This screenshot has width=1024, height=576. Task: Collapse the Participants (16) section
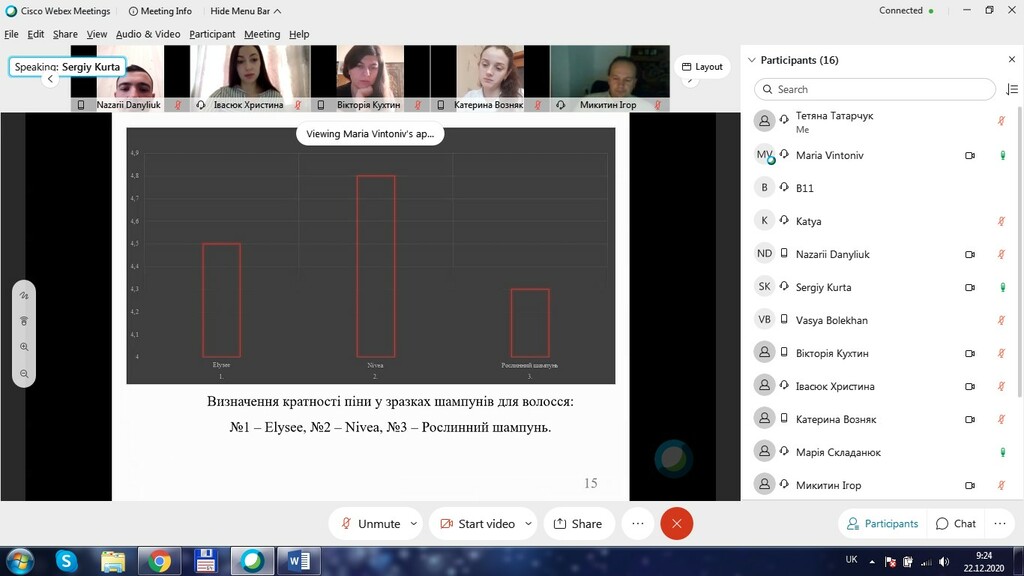(x=752, y=60)
